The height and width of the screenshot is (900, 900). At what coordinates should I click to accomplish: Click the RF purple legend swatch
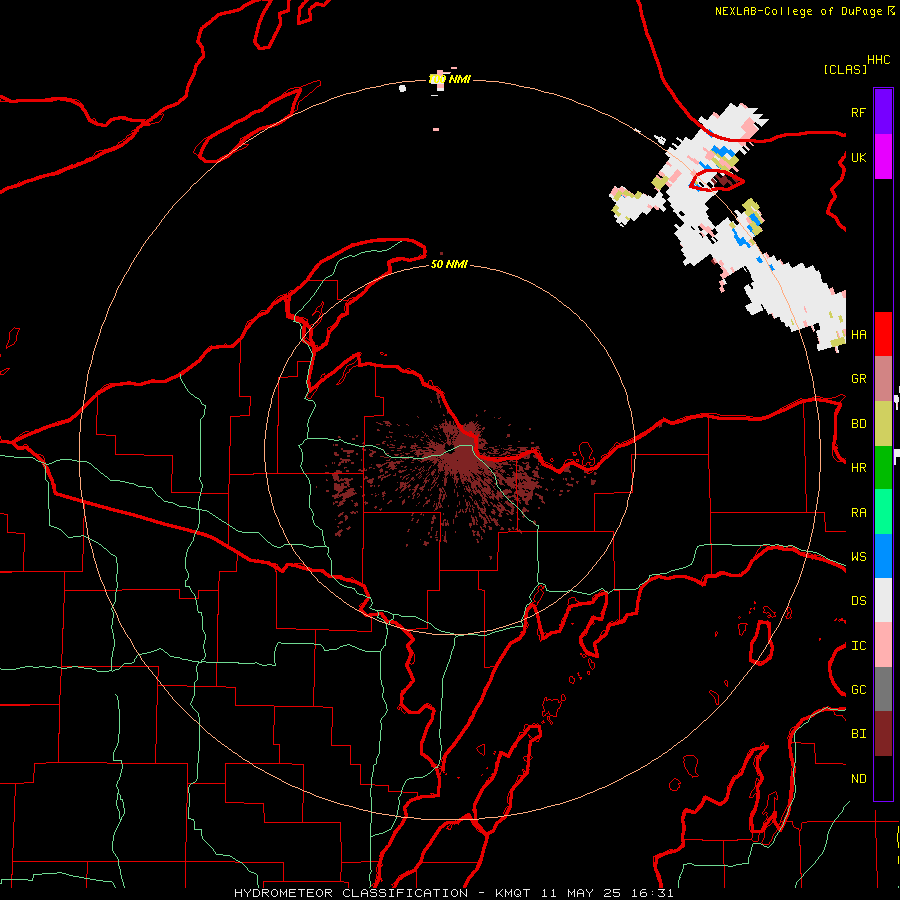coord(883,111)
